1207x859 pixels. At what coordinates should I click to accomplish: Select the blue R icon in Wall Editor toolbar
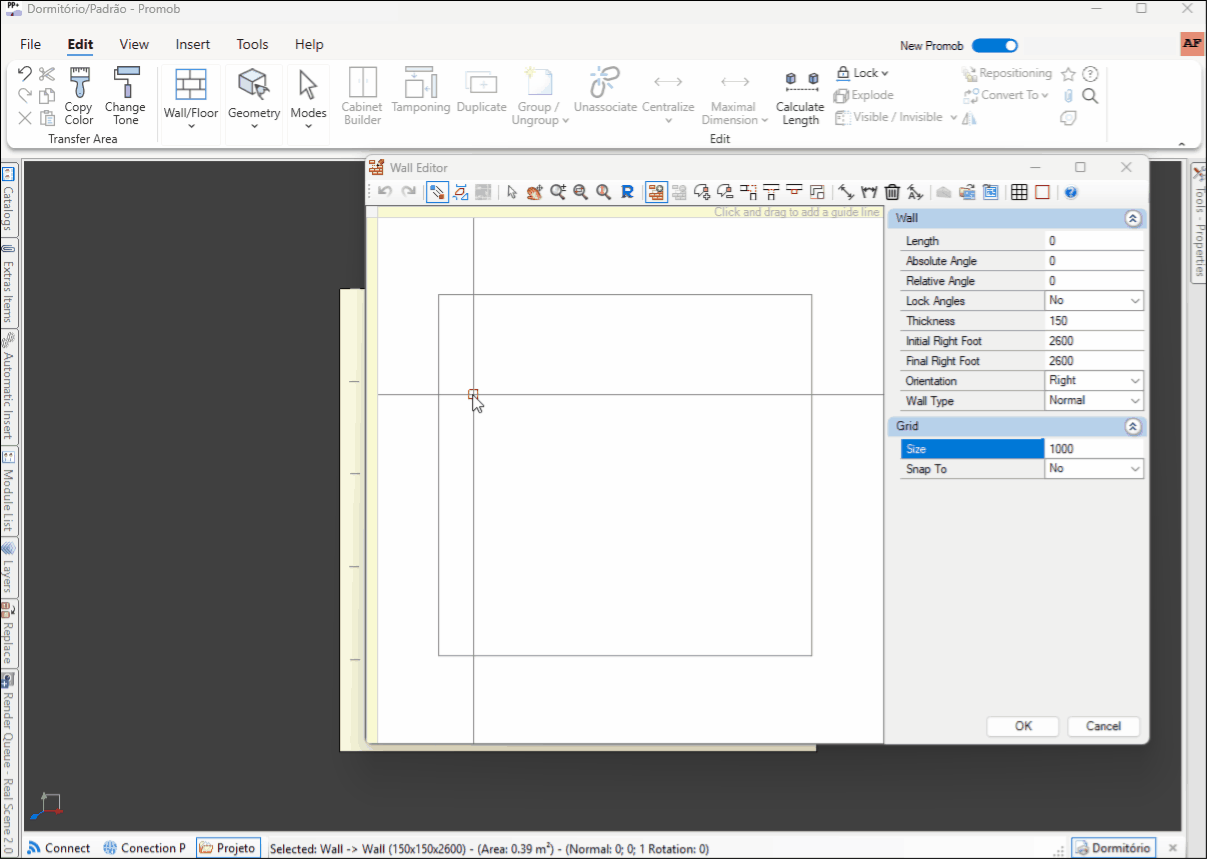pos(627,192)
